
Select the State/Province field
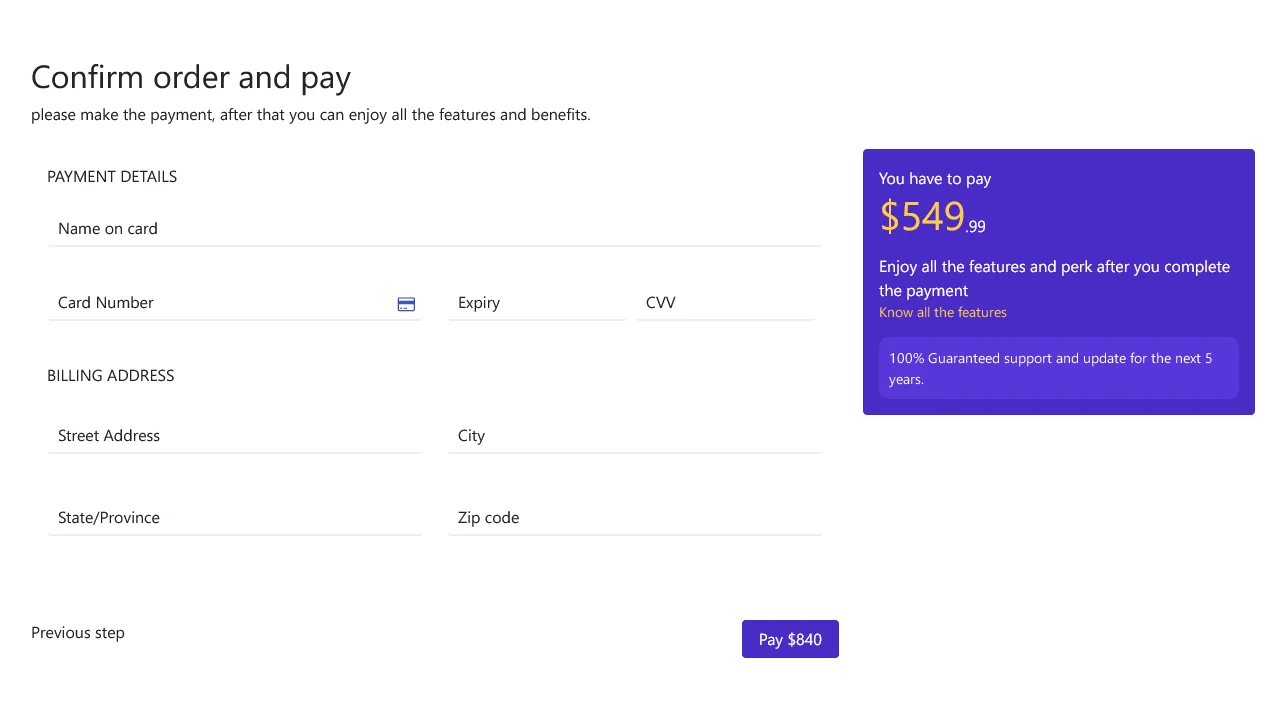click(235, 518)
